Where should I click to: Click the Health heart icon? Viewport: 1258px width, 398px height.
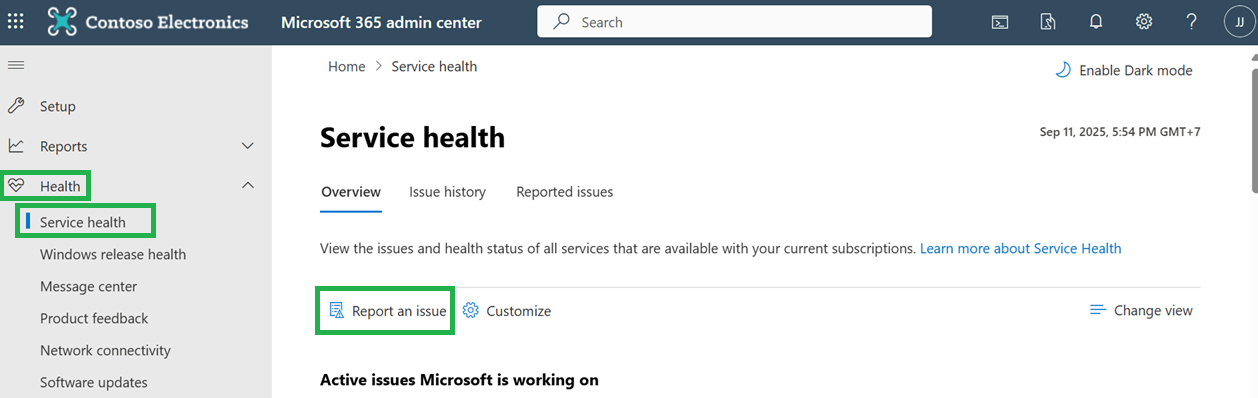coord(16,186)
